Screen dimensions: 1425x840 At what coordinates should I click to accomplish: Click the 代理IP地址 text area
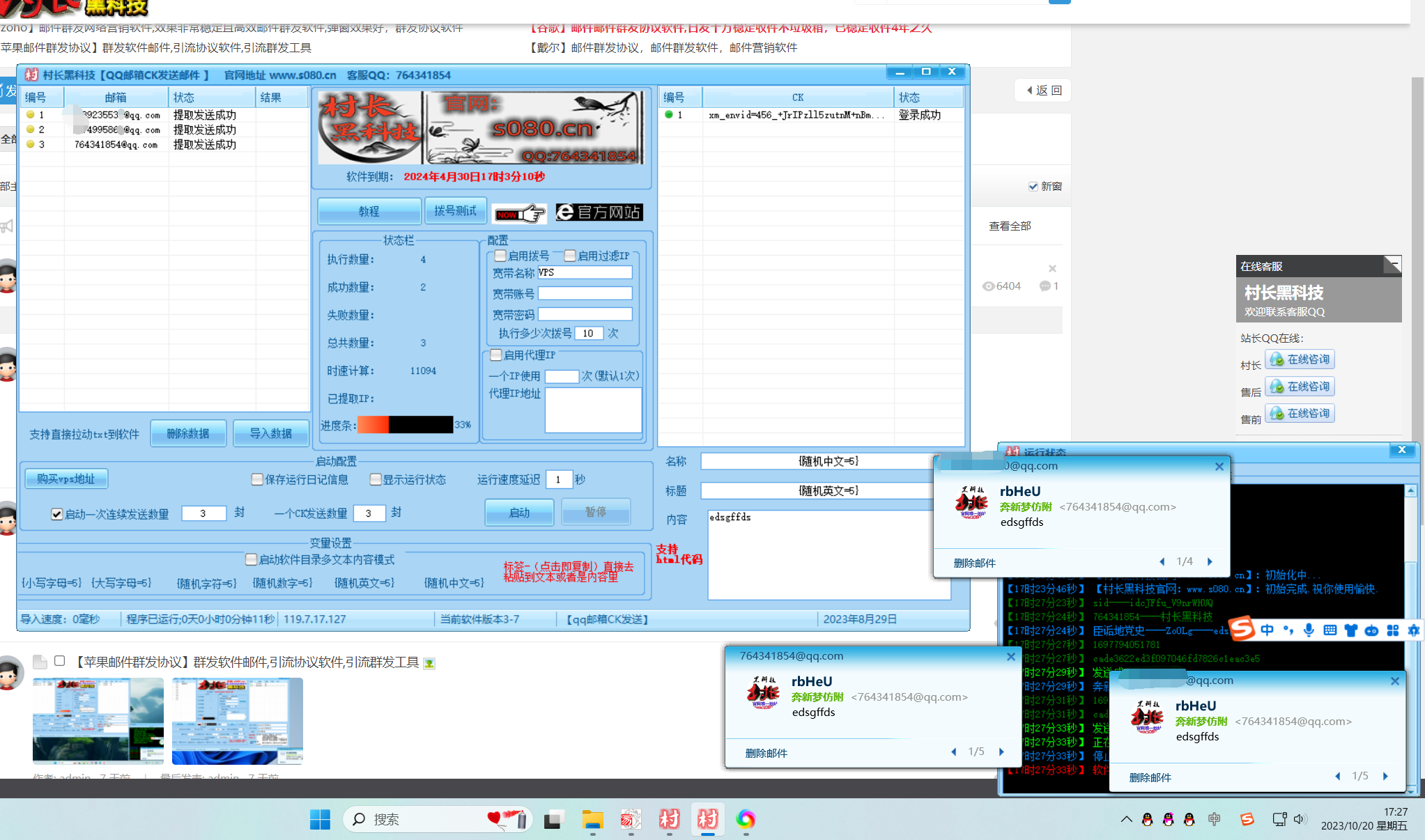tap(593, 410)
